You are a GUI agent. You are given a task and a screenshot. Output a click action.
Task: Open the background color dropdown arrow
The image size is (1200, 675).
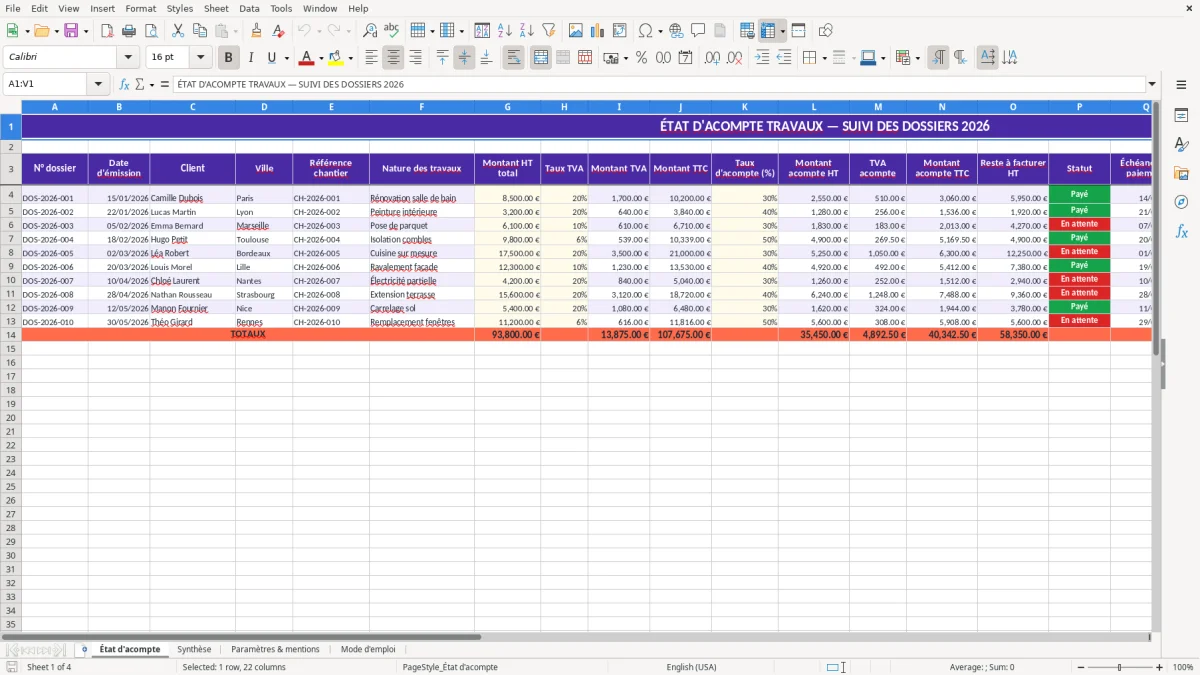(x=350, y=58)
